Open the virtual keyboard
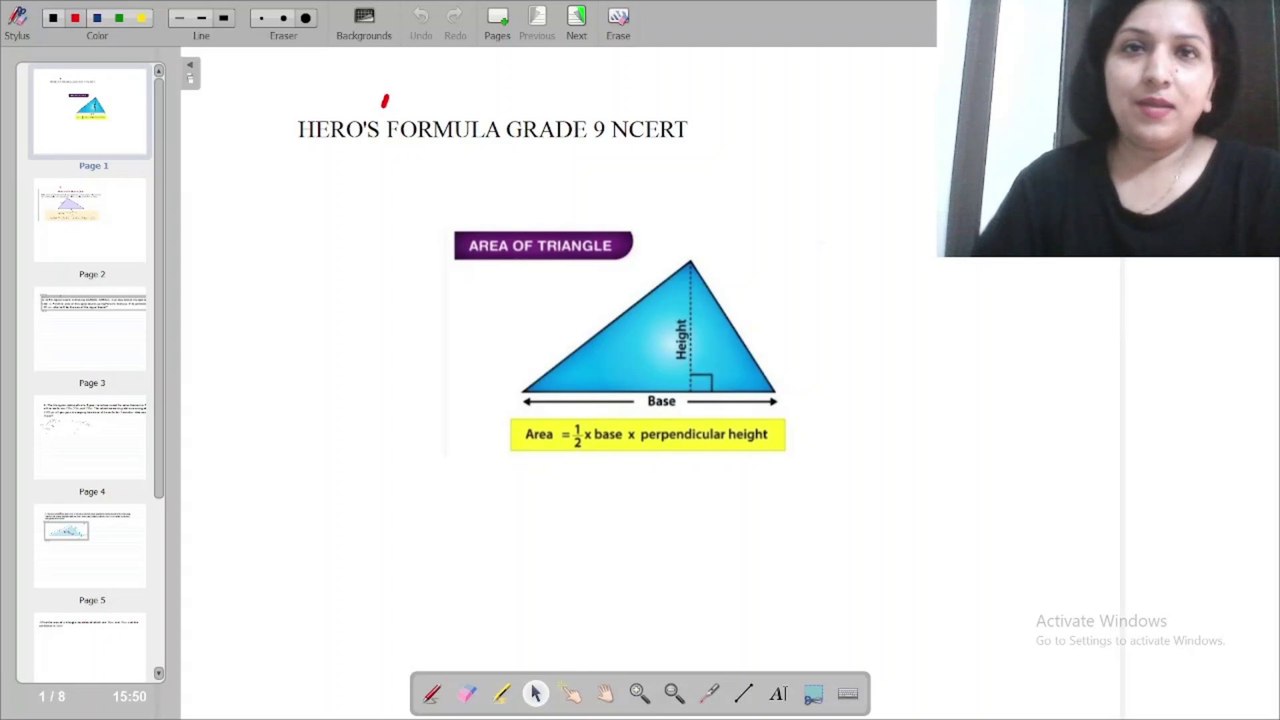The image size is (1280, 720). pyautogui.click(x=848, y=694)
